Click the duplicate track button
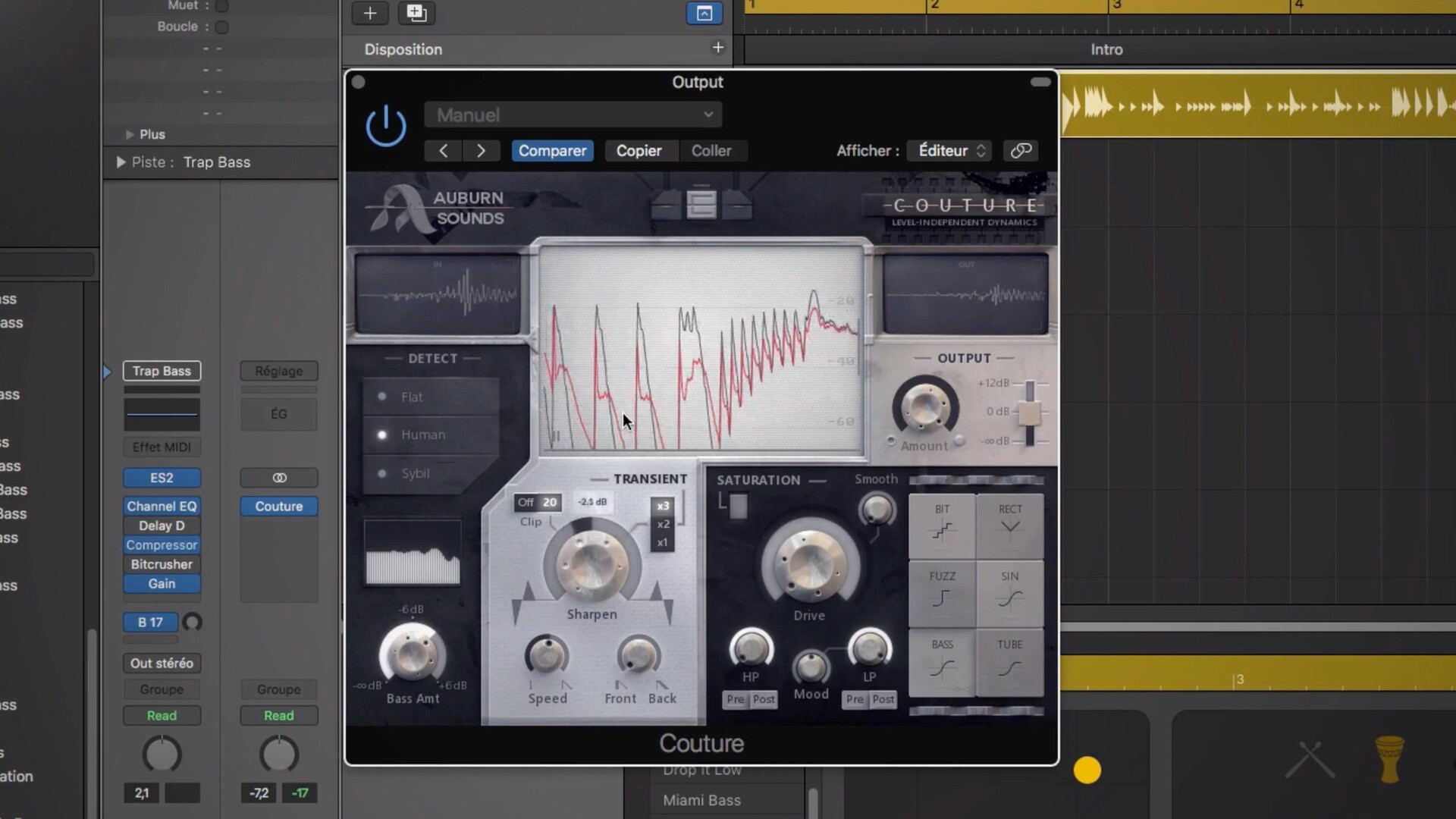This screenshot has width=1456, height=819. tap(416, 13)
